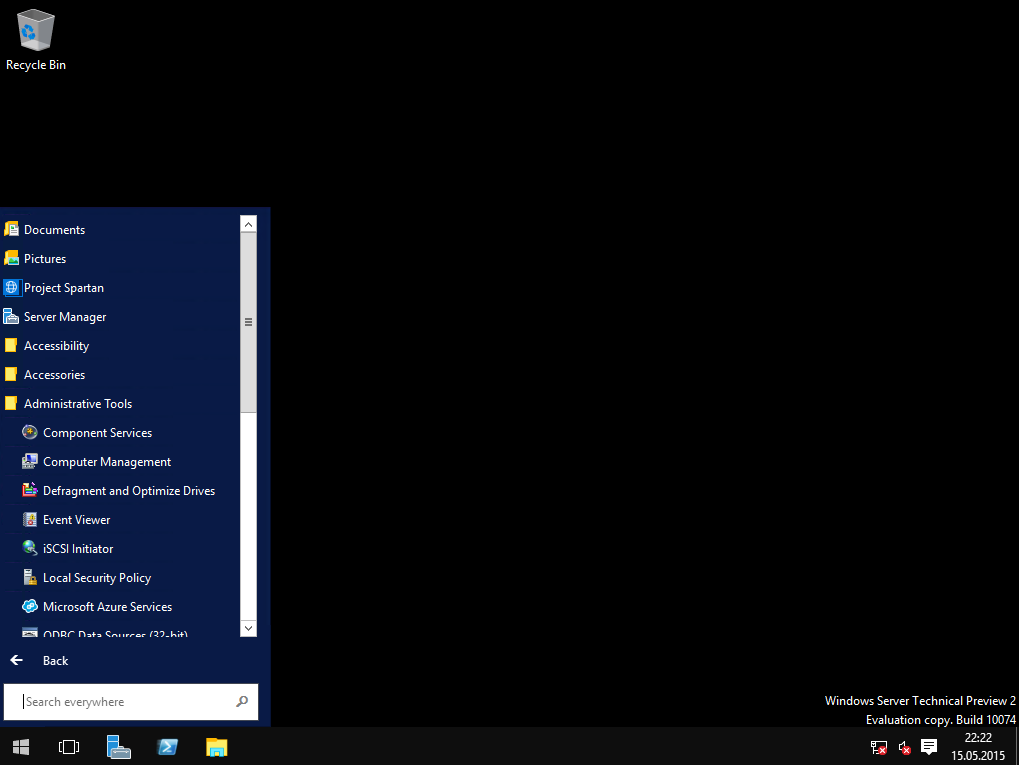Click the scrollbar thumb in app list
The height and width of the screenshot is (765, 1019).
[x=248, y=322]
